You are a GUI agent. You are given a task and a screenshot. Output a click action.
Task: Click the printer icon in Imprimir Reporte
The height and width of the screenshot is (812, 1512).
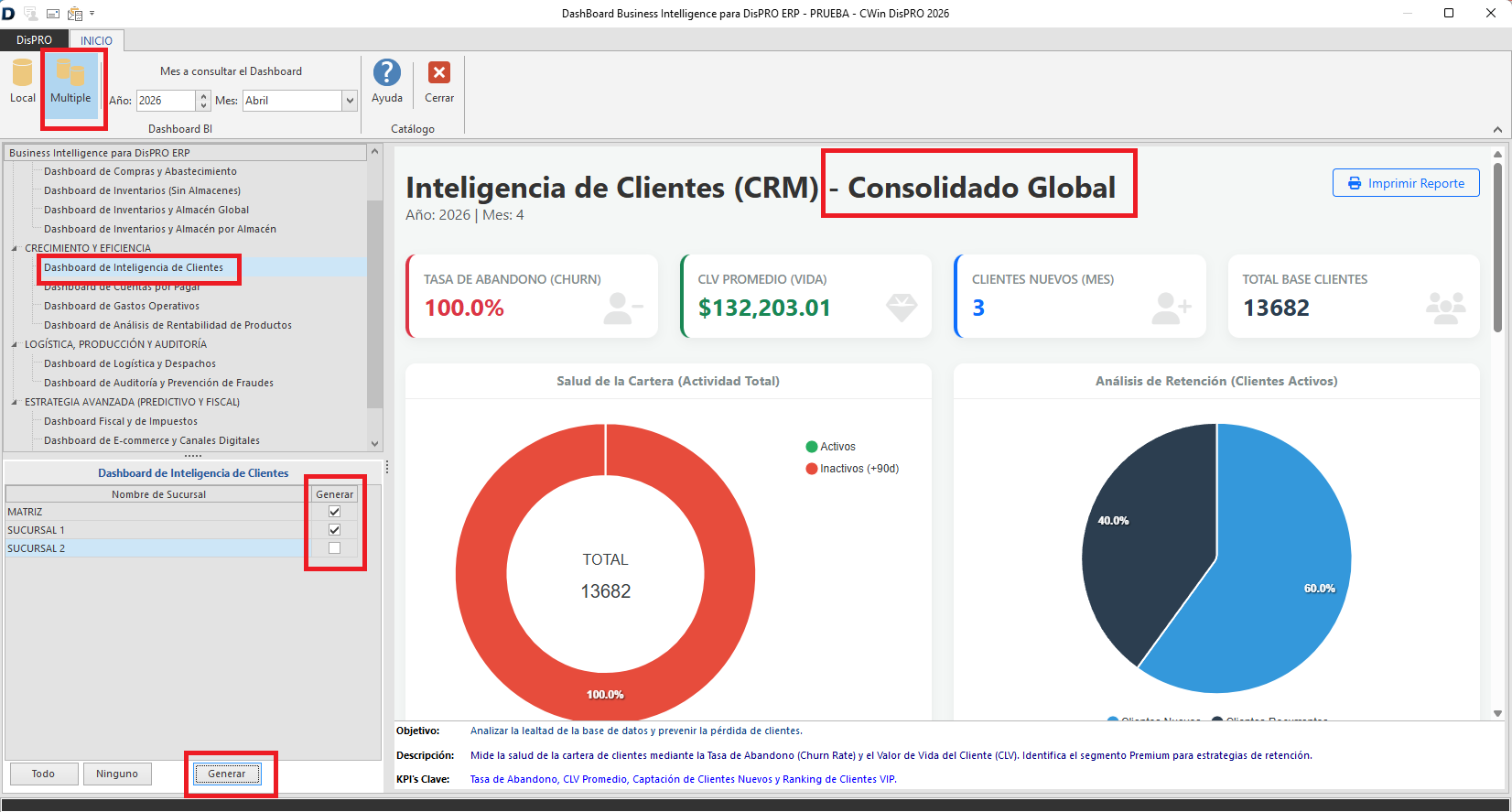click(x=1355, y=184)
